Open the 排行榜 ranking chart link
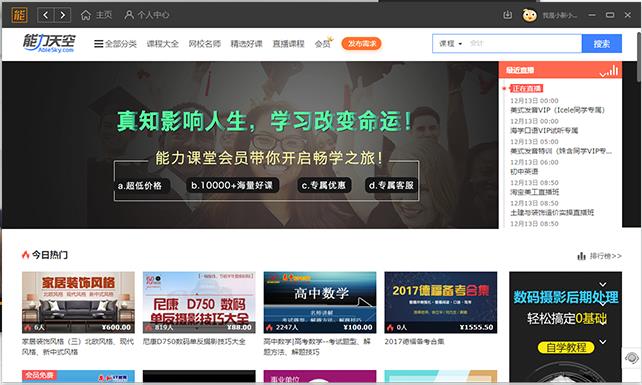Screen dimensions: 642x385 tap(599, 256)
